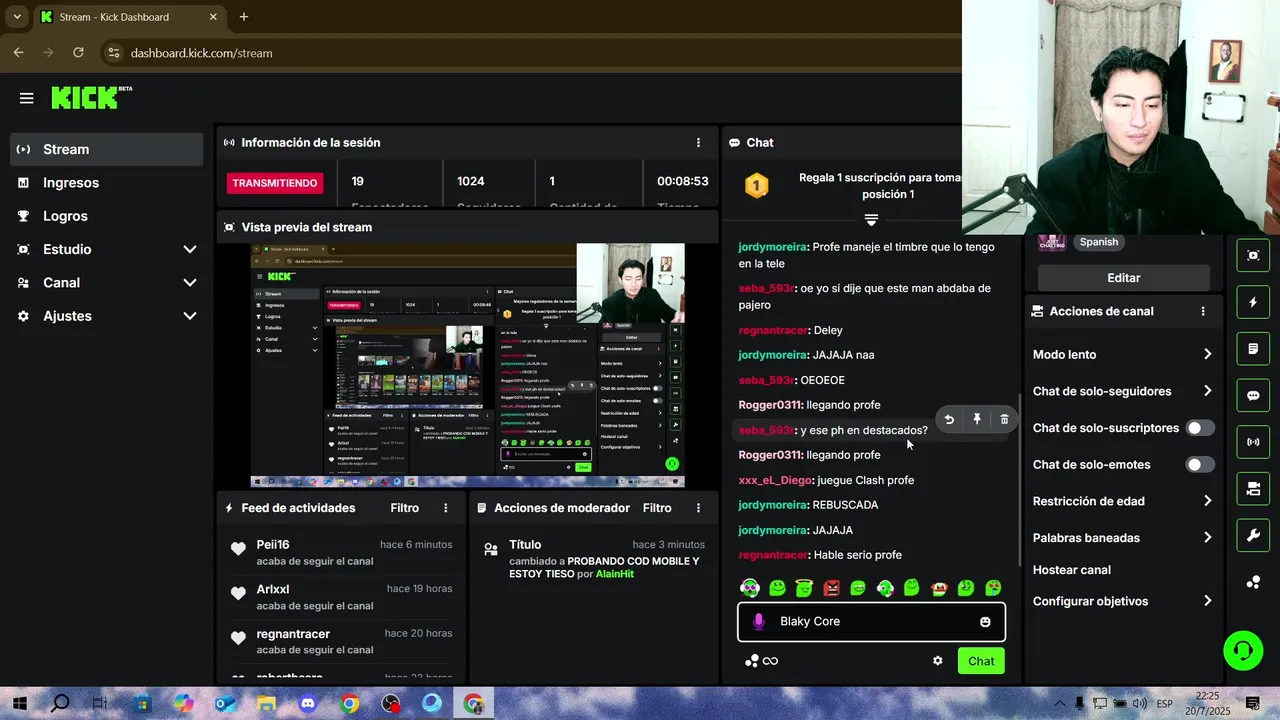The height and width of the screenshot is (720, 1280).
Task: Insert the red angry emote
Action: coord(831,588)
